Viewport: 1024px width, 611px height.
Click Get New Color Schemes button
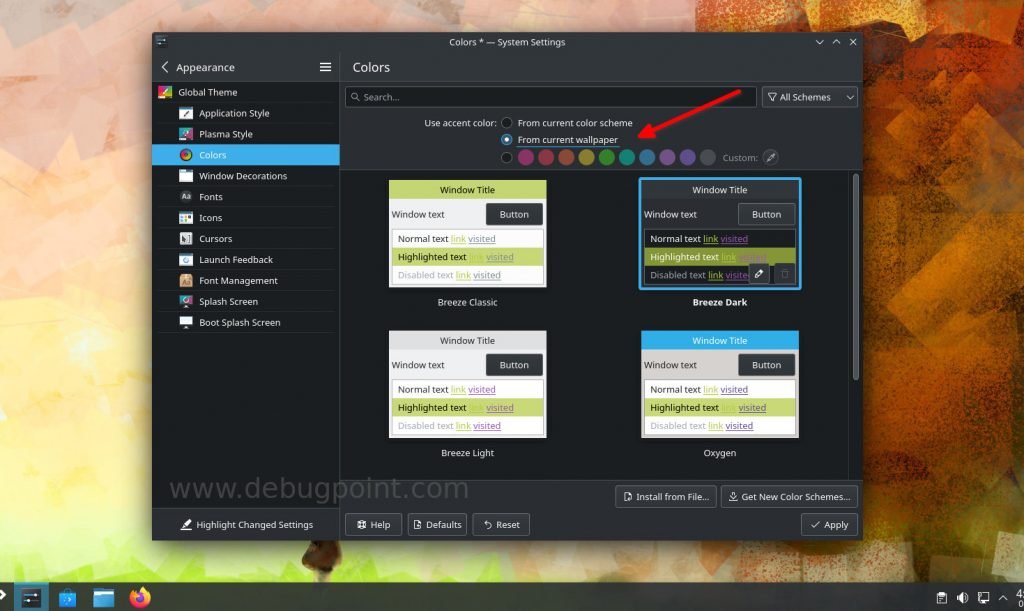pyautogui.click(x=789, y=496)
